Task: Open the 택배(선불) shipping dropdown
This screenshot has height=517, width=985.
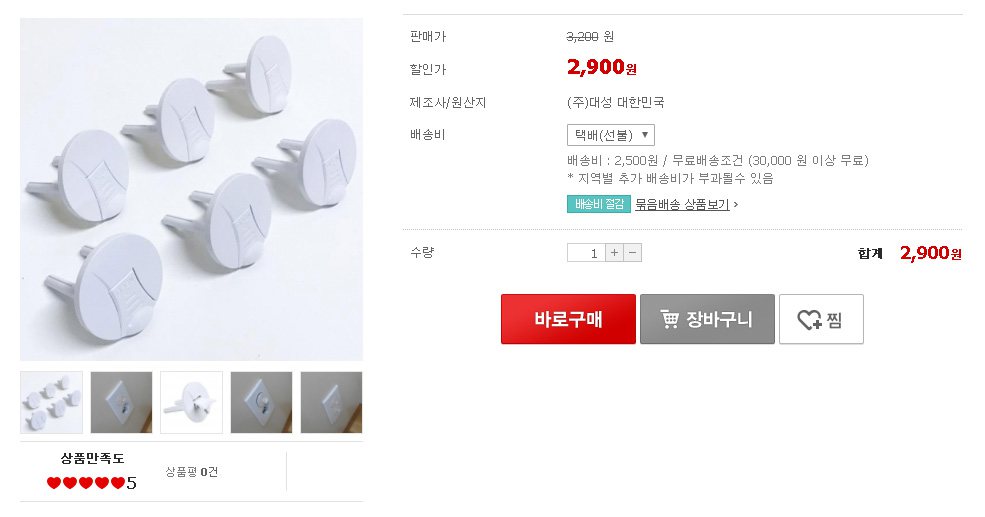Action: [x=610, y=135]
